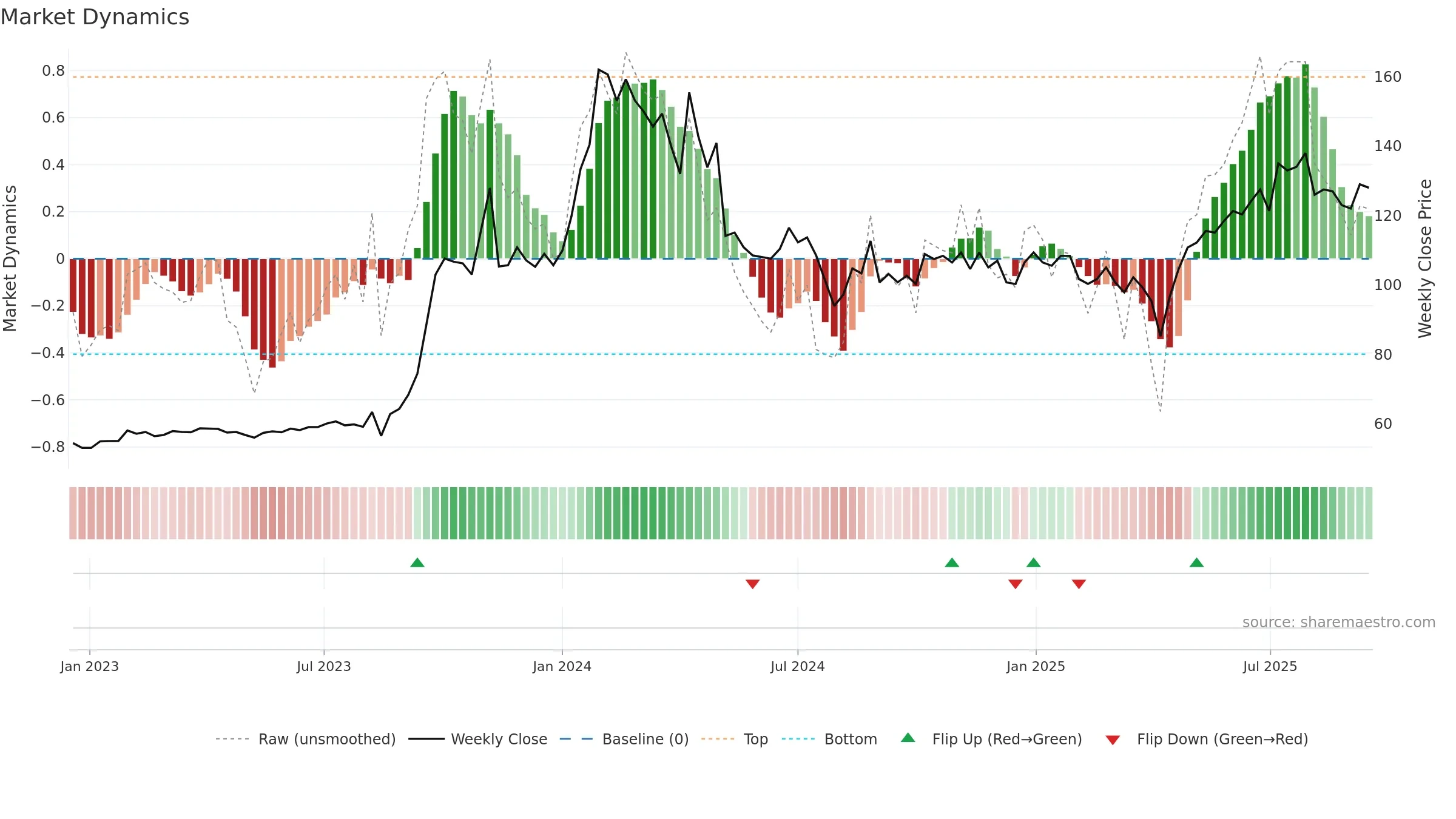Image resolution: width=1456 pixels, height=819 pixels.
Task: Click the −0.4 left-axis tick label
Action: (48, 353)
